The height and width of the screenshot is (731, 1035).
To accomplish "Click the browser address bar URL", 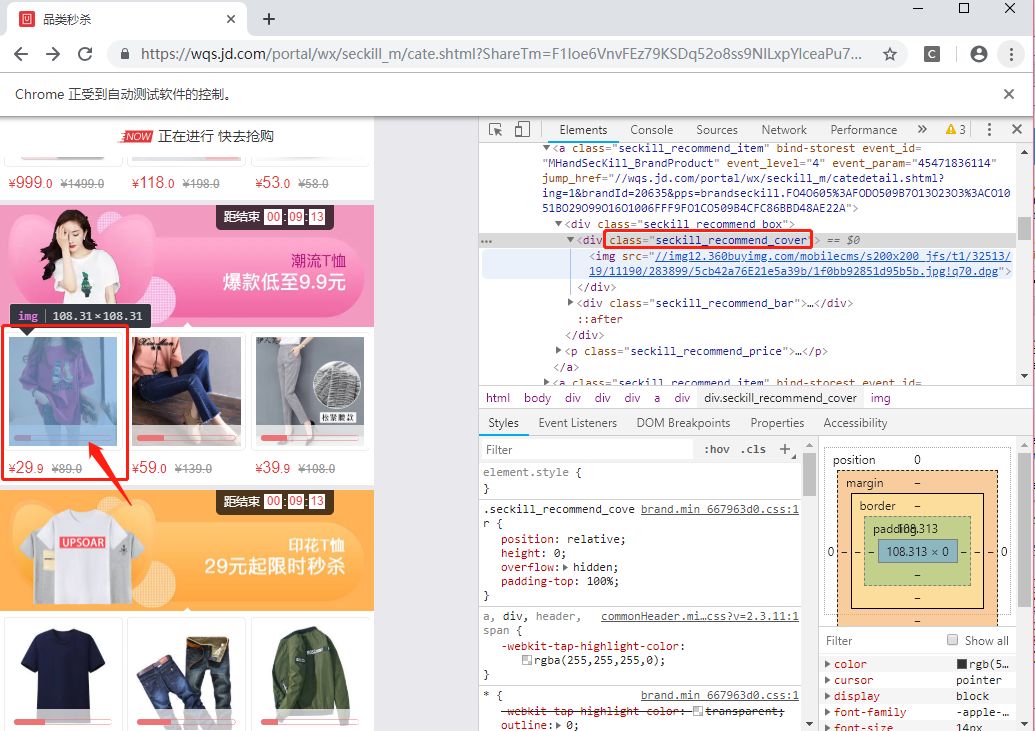I will 501,54.
